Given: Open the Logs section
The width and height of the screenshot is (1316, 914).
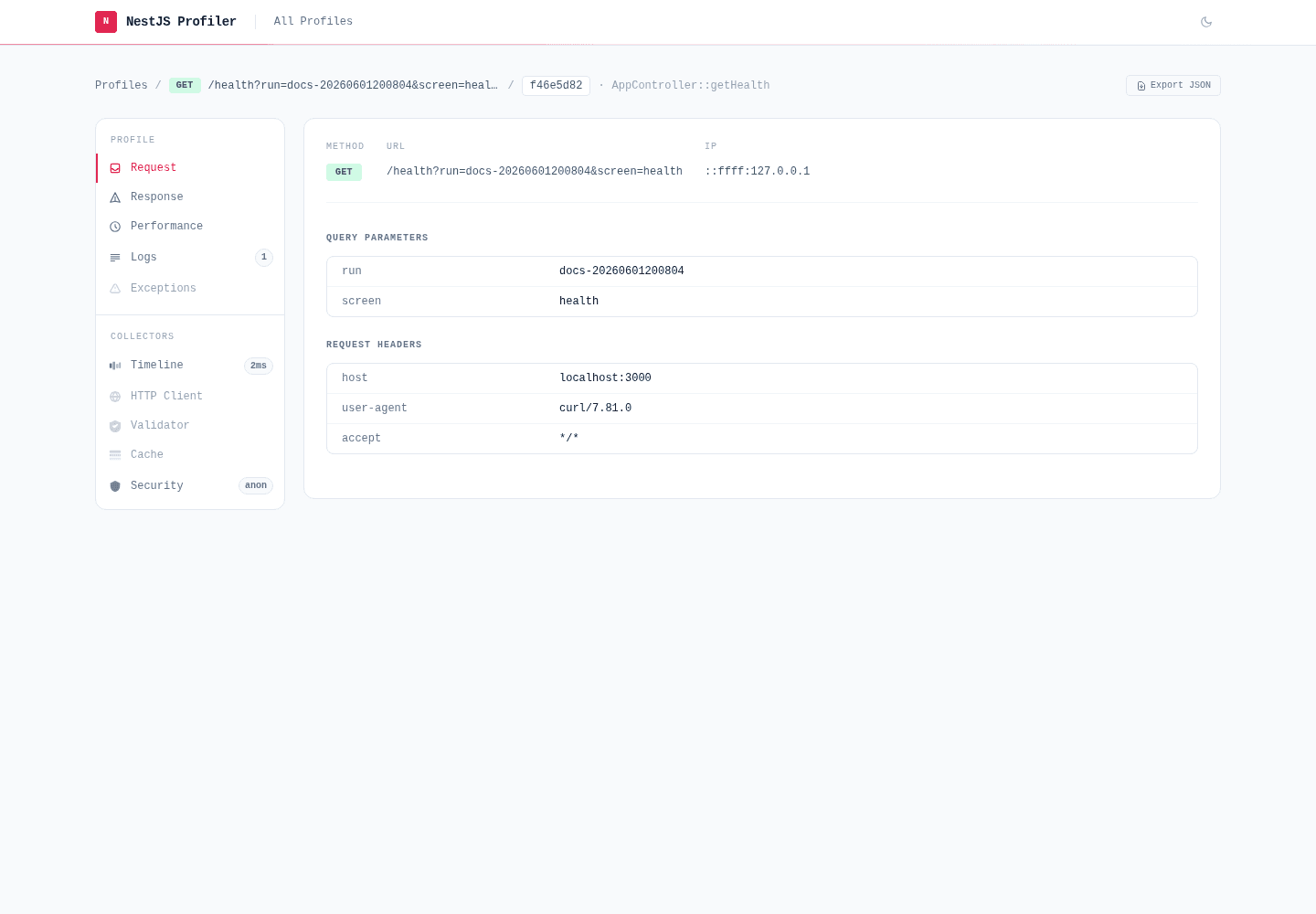Looking at the screenshot, I should [190, 258].
